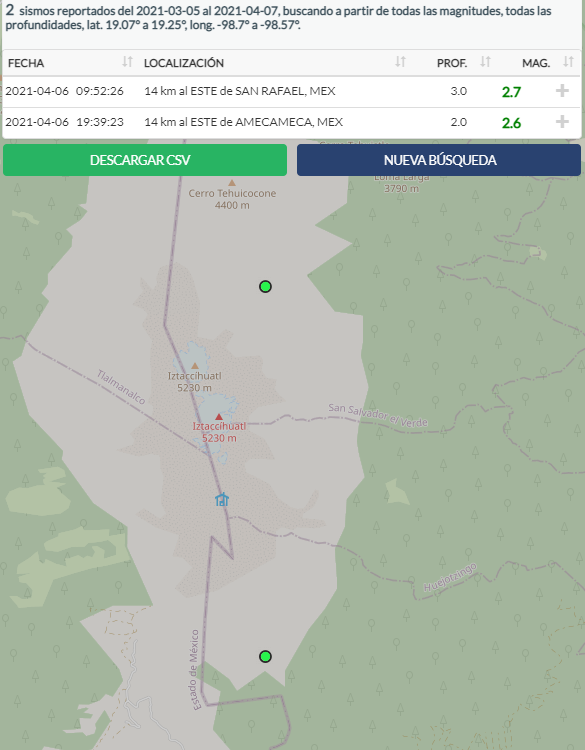Sort table by MAG. column arrows

click(568, 62)
